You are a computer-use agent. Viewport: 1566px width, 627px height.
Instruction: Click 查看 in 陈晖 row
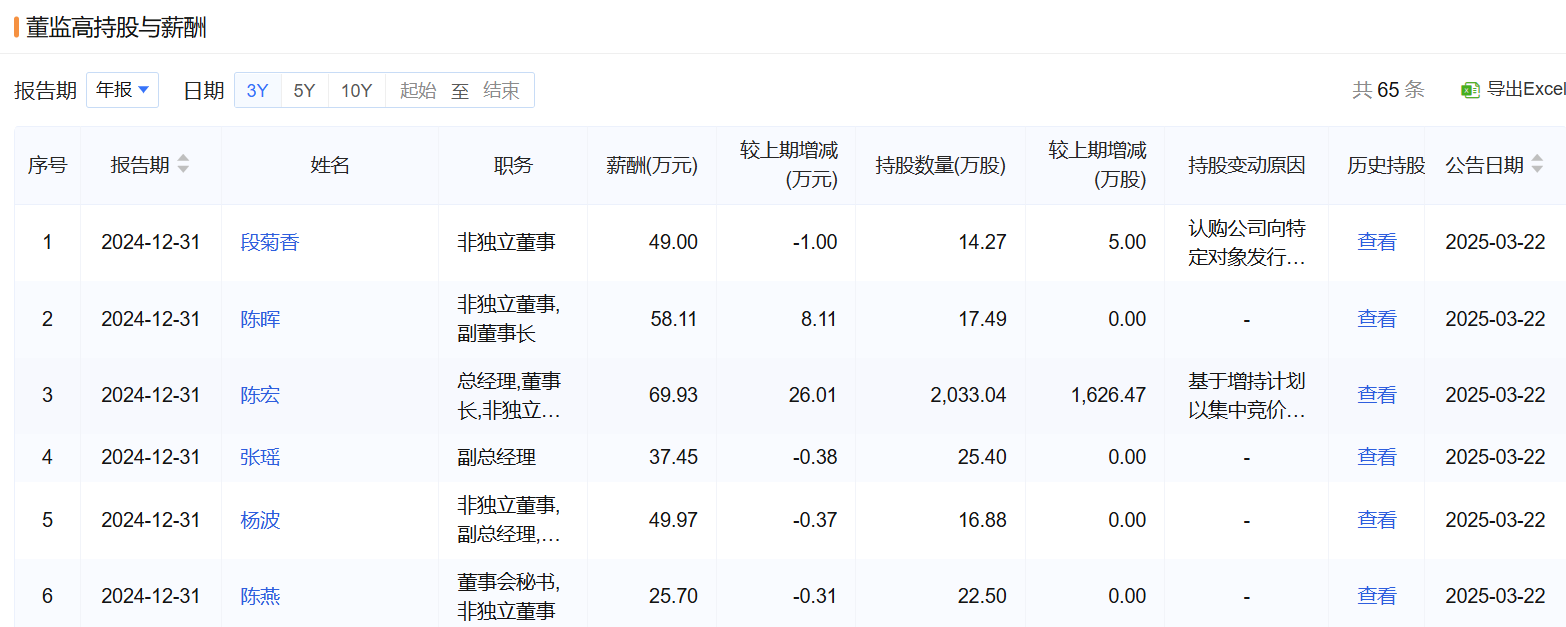pyautogui.click(x=1376, y=319)
